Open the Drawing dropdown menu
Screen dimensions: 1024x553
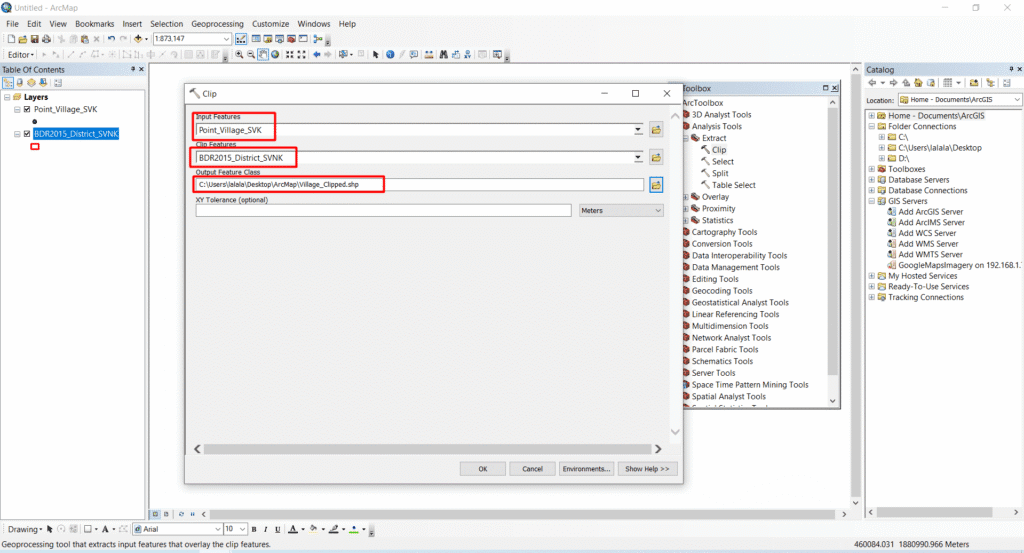coord(25,529)
